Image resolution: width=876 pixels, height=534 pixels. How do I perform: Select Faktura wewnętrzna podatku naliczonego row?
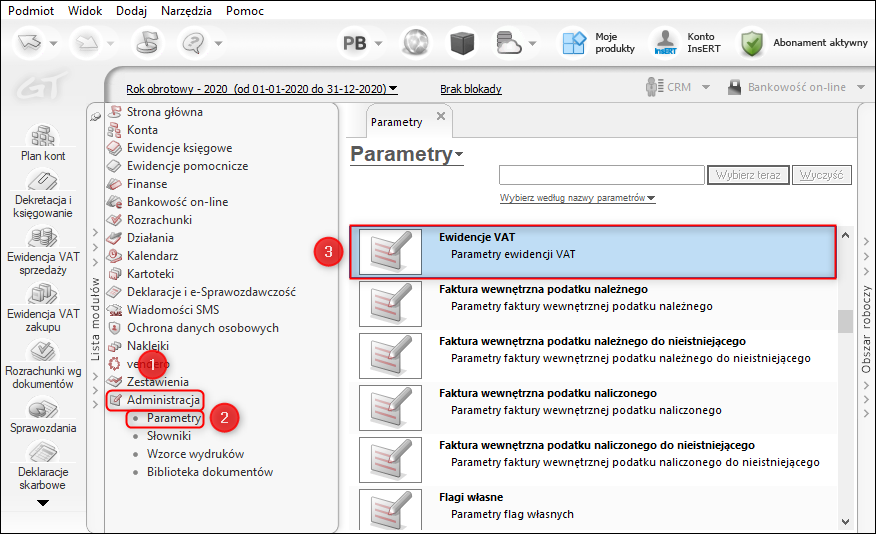click(x=593, y=408)
